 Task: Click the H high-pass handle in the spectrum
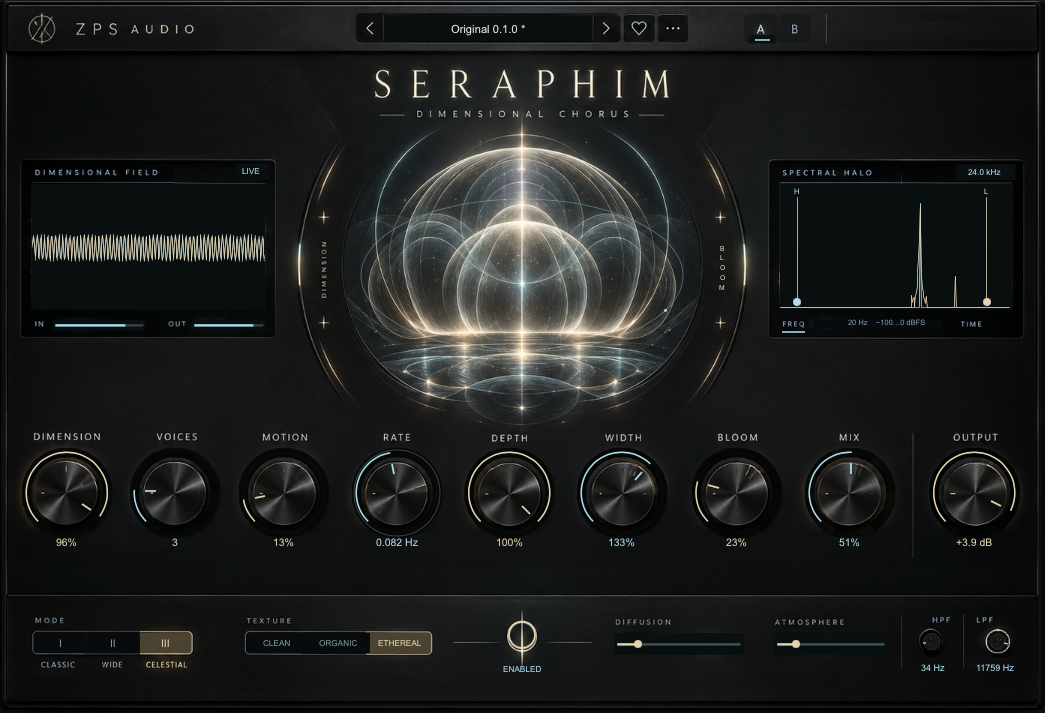(x=796, y=302)
